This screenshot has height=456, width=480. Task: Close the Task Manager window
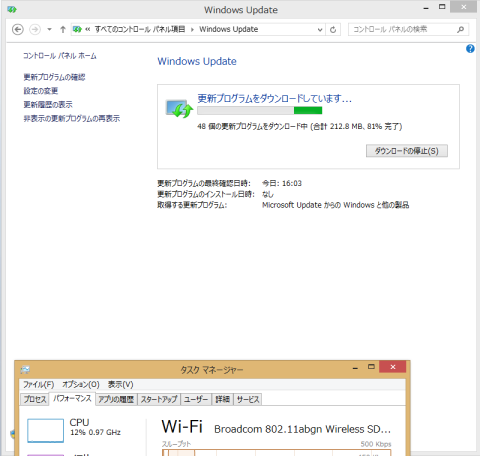393,367
